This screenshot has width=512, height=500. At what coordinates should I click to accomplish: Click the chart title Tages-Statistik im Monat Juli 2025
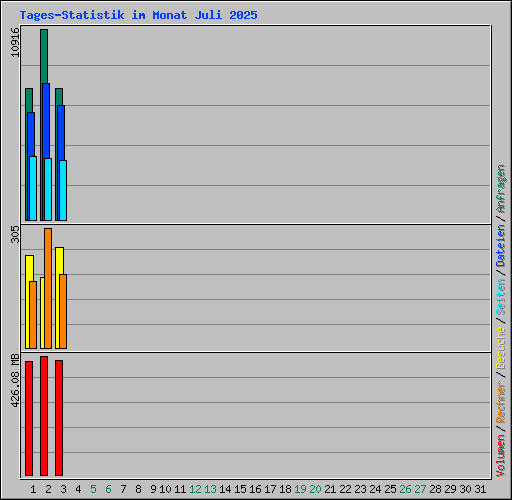click(138, 15)
